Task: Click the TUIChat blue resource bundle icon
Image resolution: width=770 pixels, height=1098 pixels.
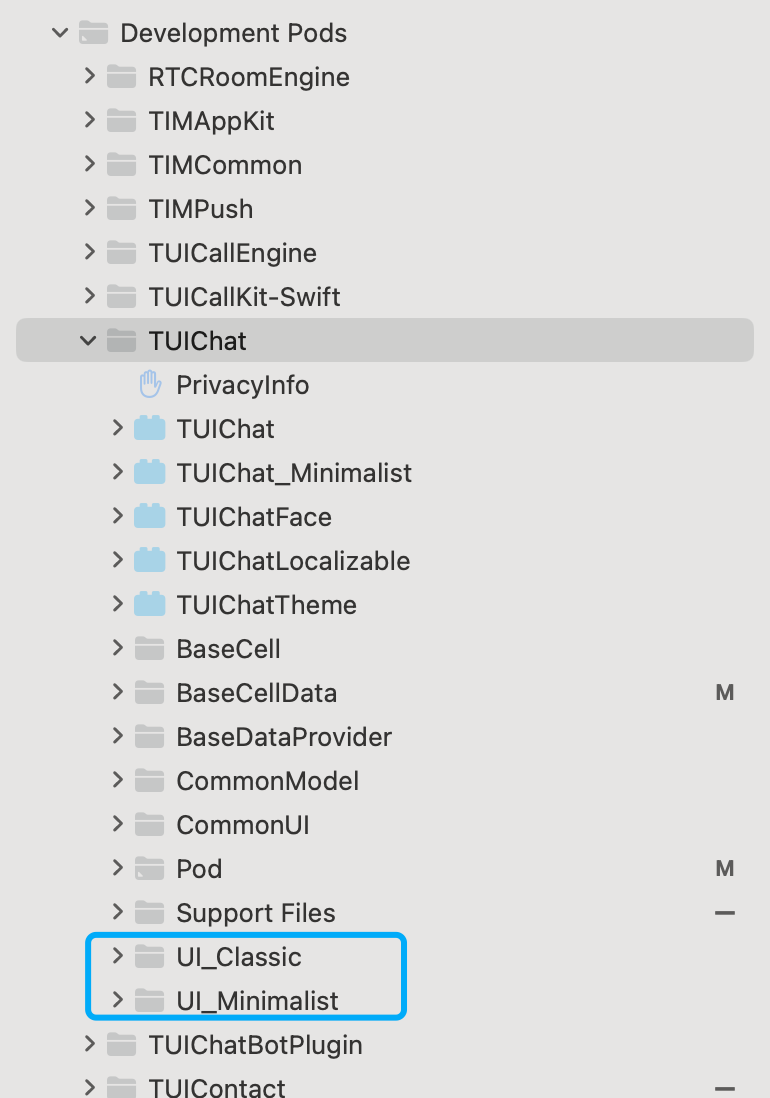Action: pos(149,429)
